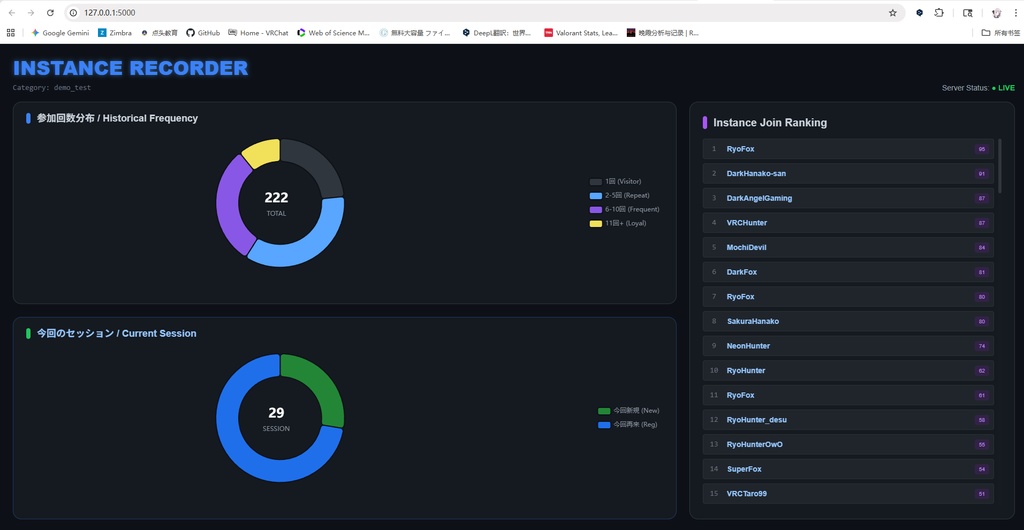Image resolution: width=1024 pixels, height=530 pixels.
Task: Select the RyoHunterOwO ranking row
Action: click(x=848, y=444)
